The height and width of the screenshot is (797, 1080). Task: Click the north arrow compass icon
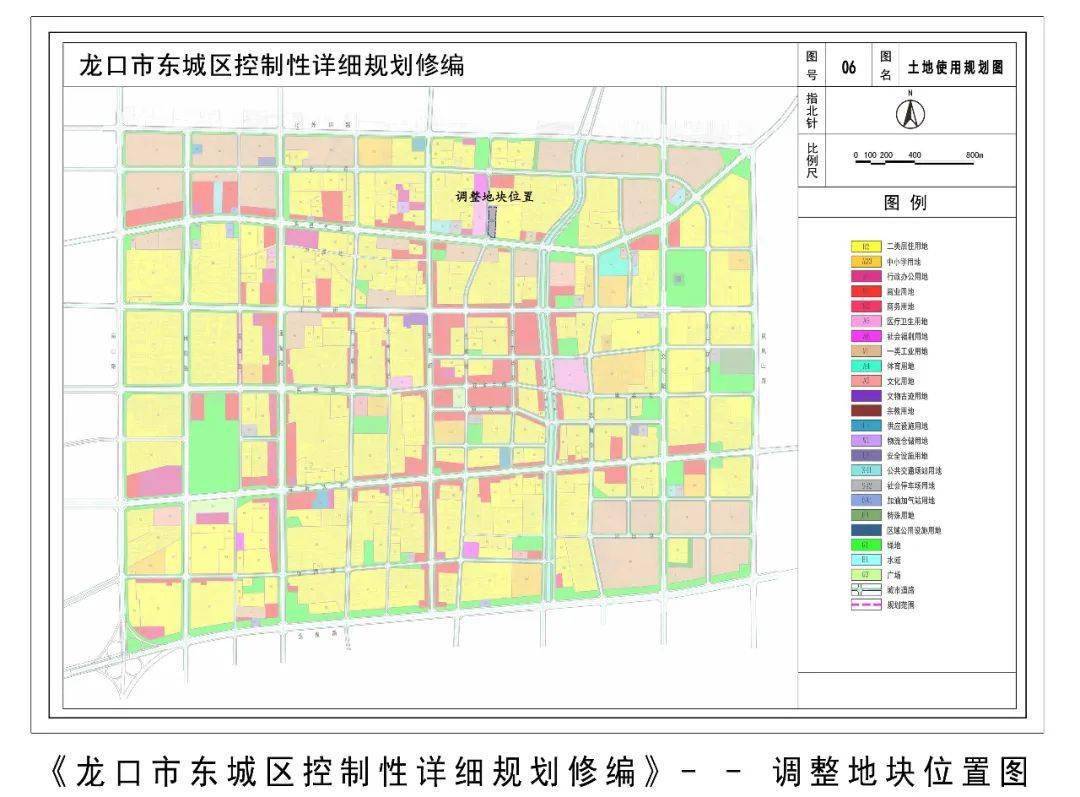pos(910,113)
